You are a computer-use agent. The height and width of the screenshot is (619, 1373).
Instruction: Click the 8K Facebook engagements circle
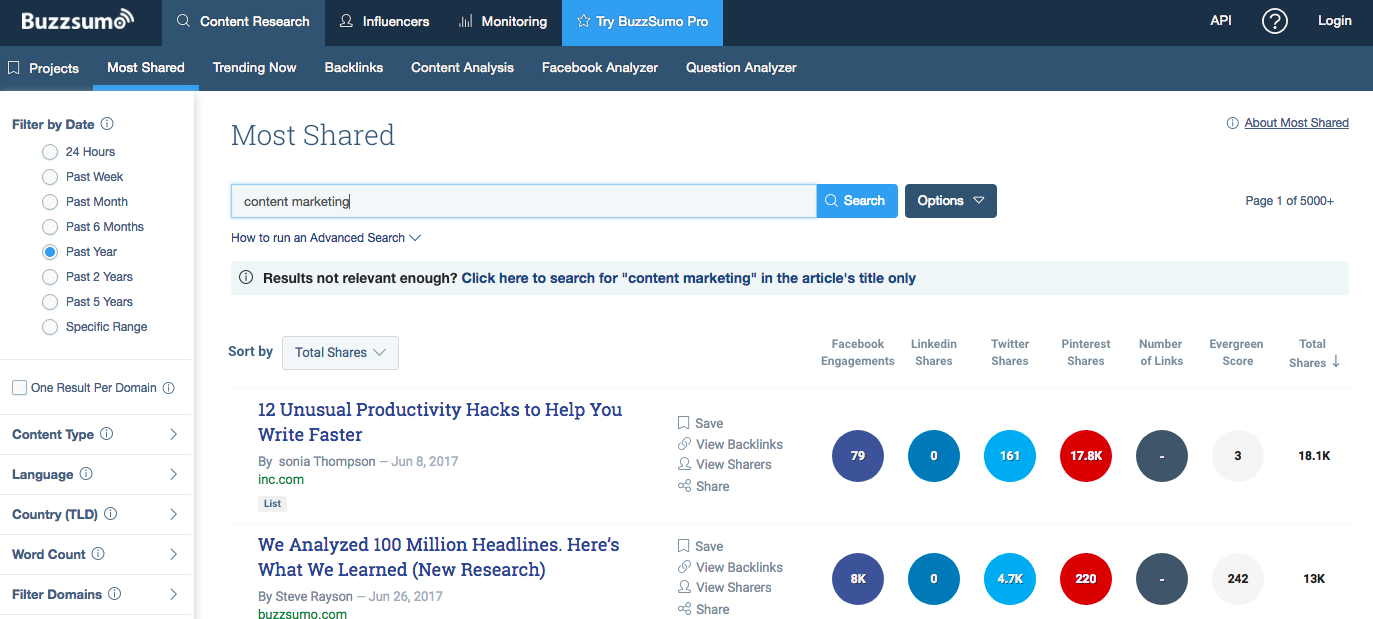click(858, 579)
